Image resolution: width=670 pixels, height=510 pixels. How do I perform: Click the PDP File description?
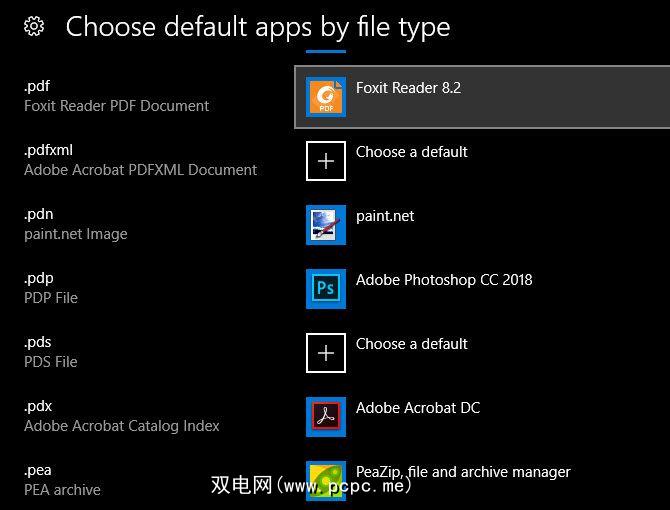51,298
